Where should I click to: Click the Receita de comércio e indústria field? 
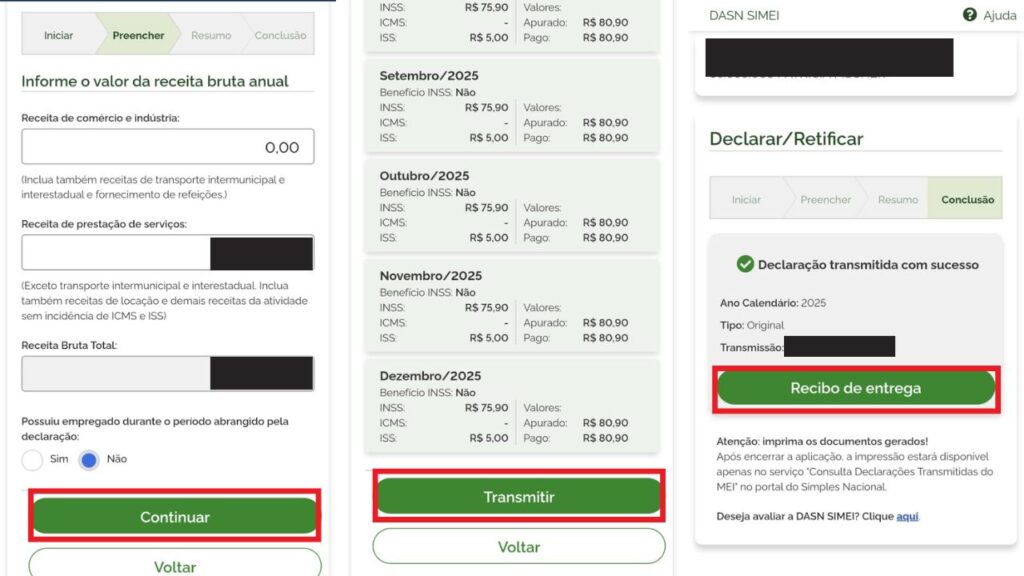pyautogui.click(x=167, y=147)
